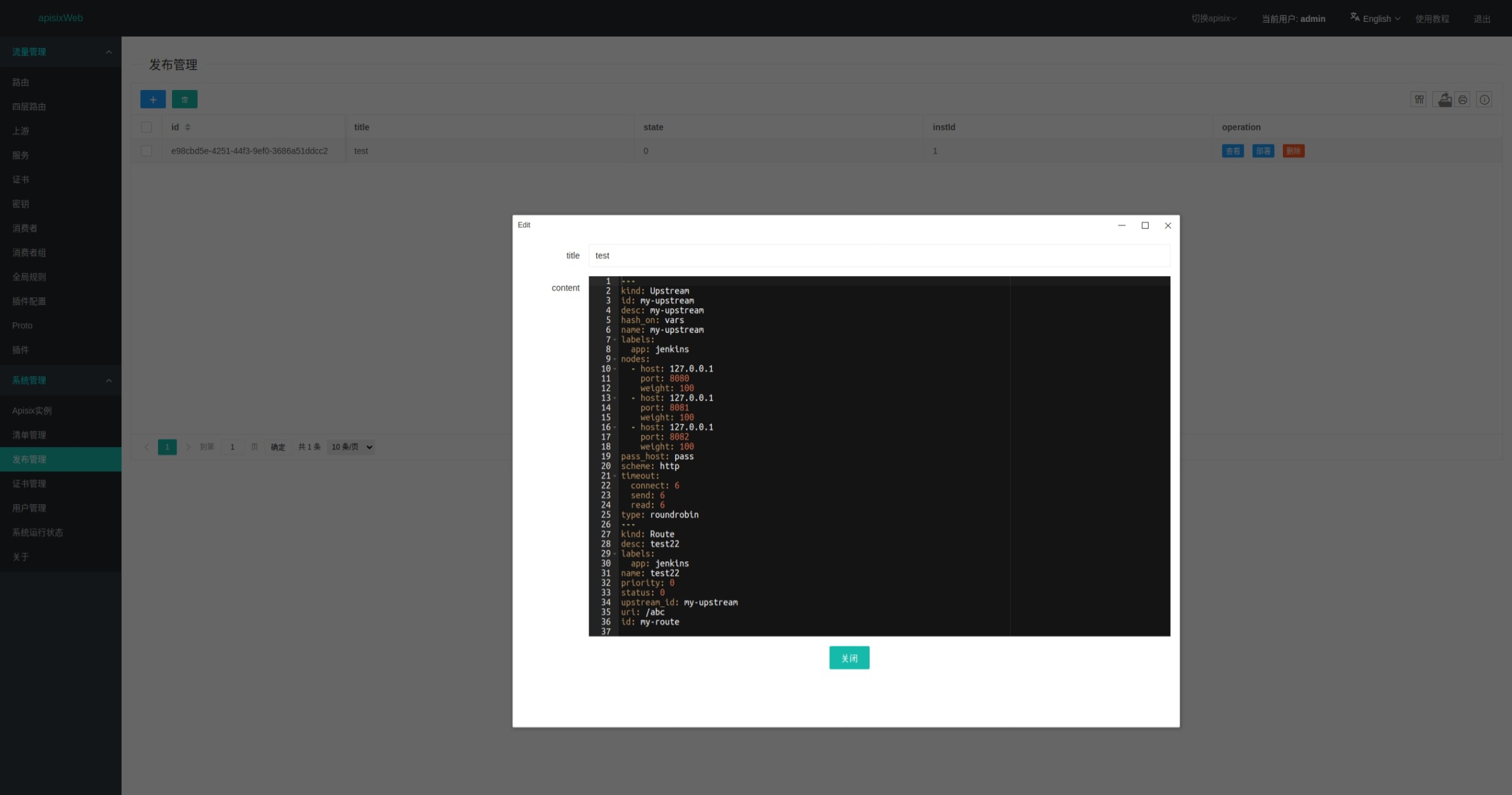This screenshot has width=1512, height=795.
Task: Click the 确定 pagination confirm button
Action: [x=278, y=447]
